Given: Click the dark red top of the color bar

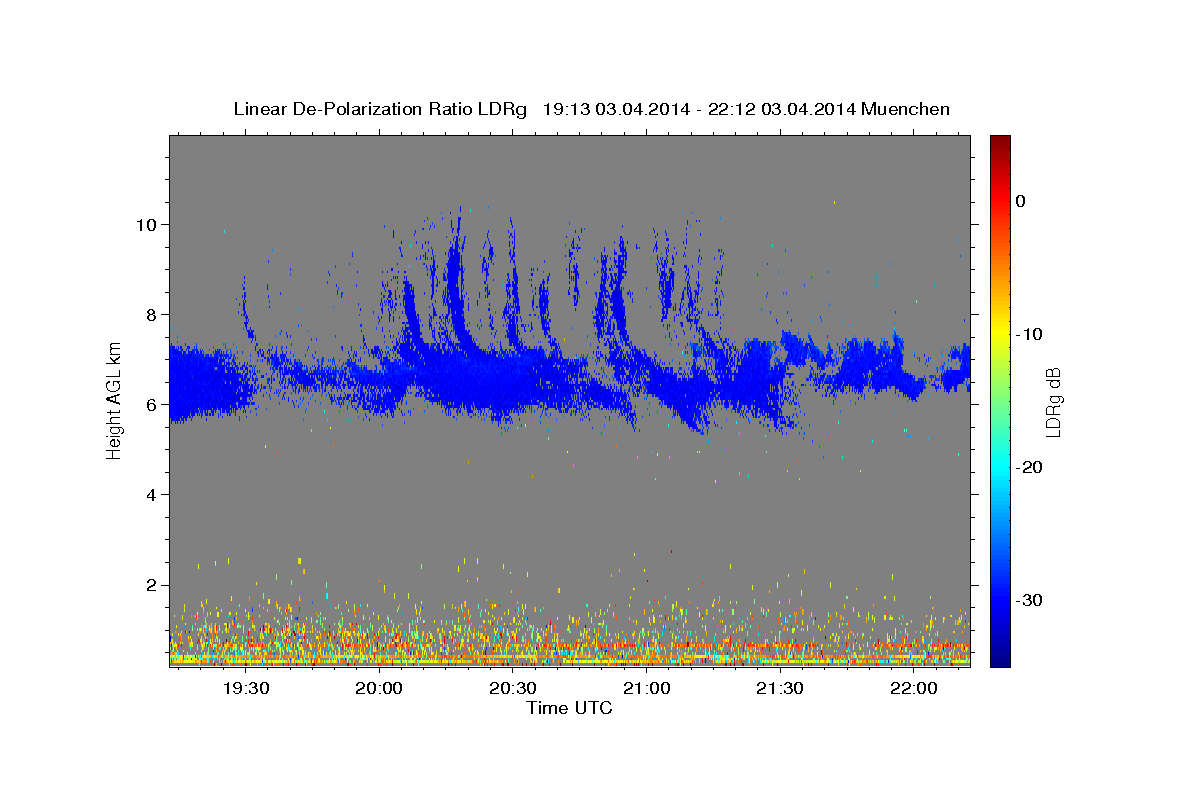Looking at the screenshot, I should [x=1000, y=142].
